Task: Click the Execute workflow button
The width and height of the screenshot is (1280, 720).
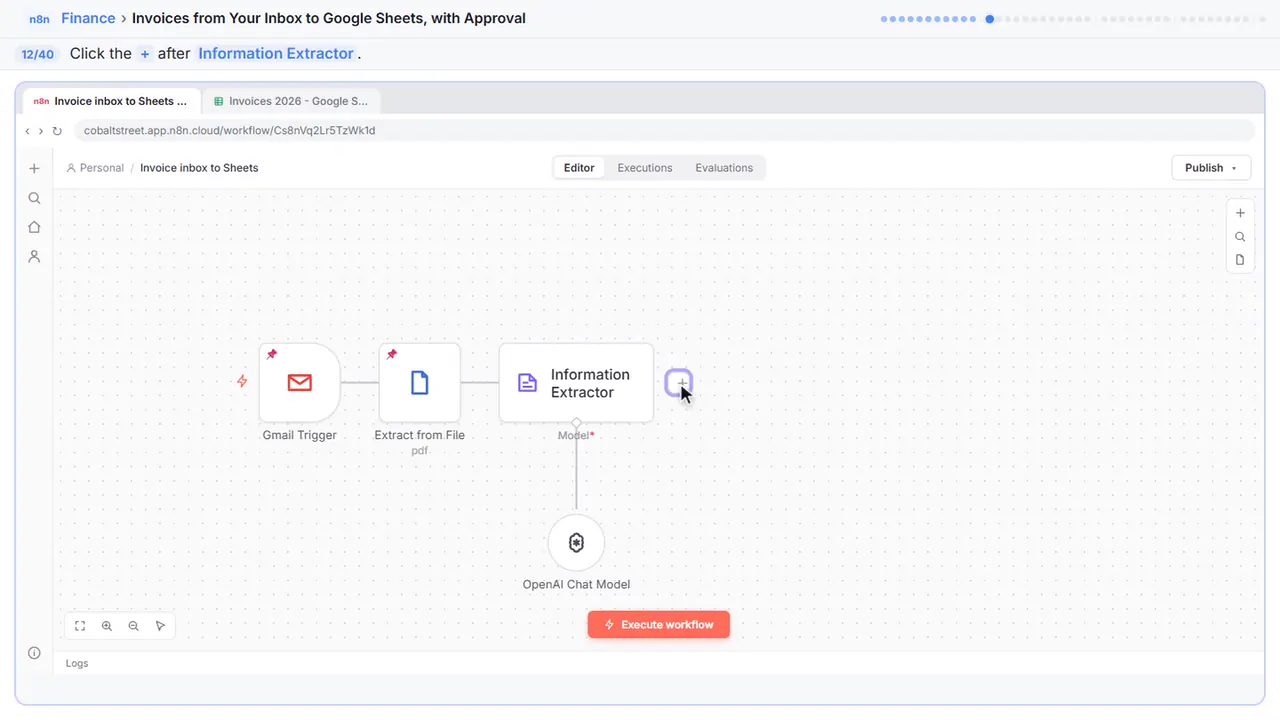Action: [x=659, y=625]
